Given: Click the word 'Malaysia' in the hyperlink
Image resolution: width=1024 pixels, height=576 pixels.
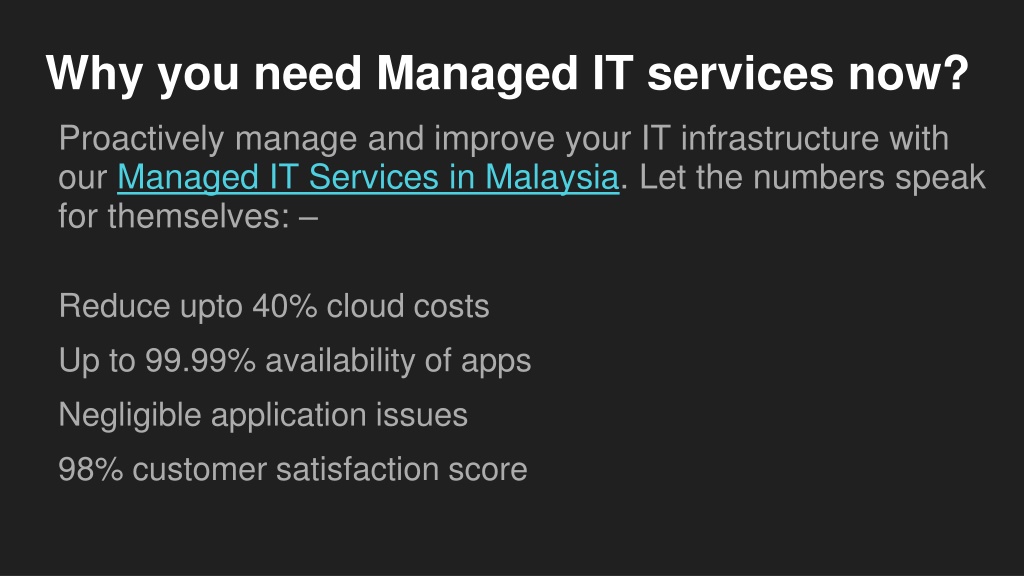Looking at the screenshot, I should tap(552, 178).
